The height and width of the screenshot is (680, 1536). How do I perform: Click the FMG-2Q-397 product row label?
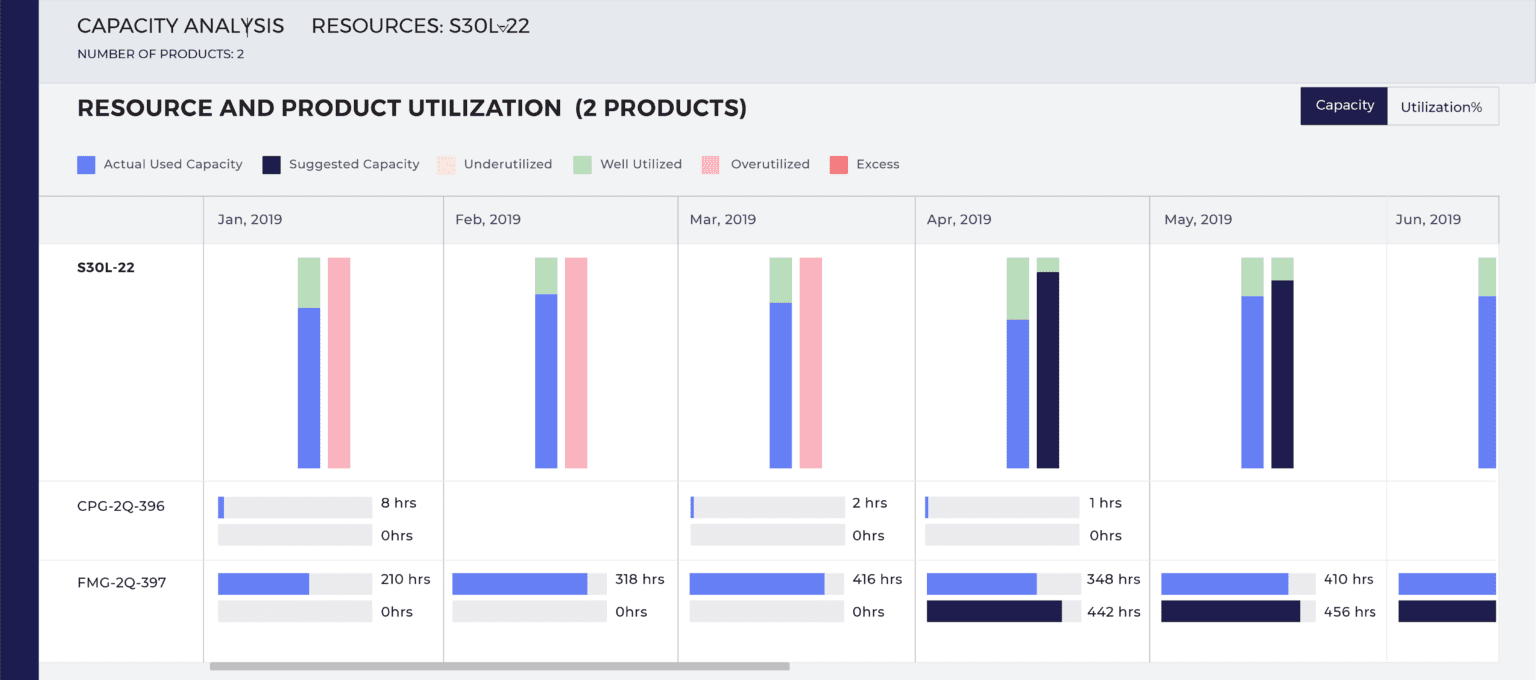pos(122,582)
